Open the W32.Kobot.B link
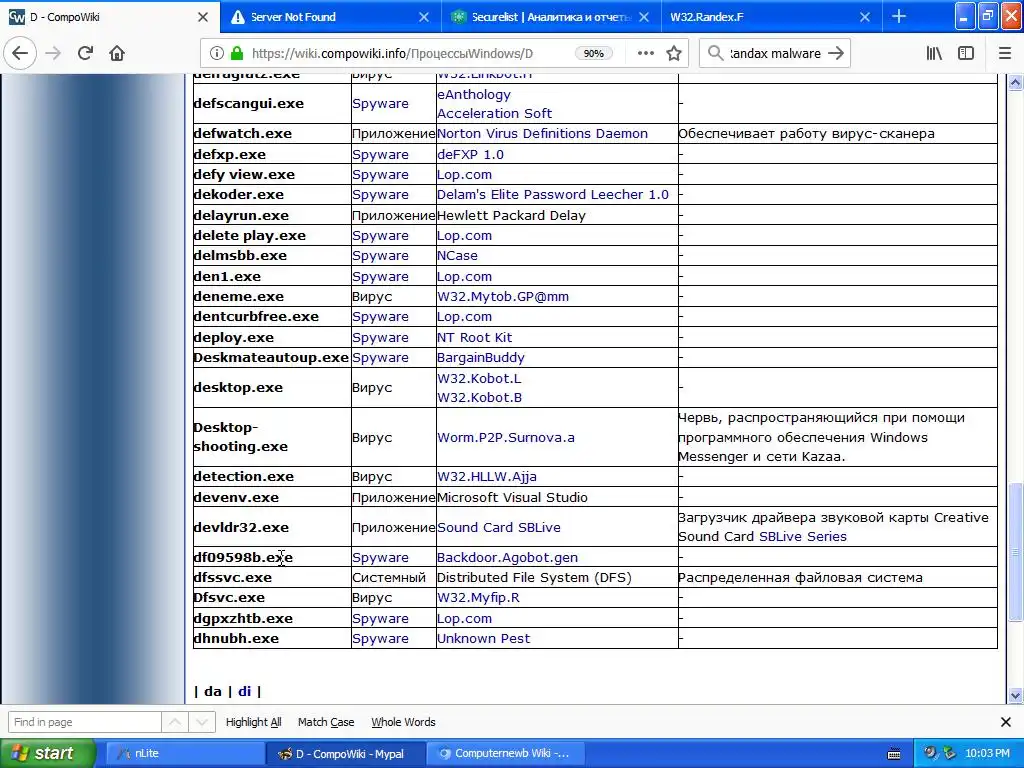 pos(479,397)
